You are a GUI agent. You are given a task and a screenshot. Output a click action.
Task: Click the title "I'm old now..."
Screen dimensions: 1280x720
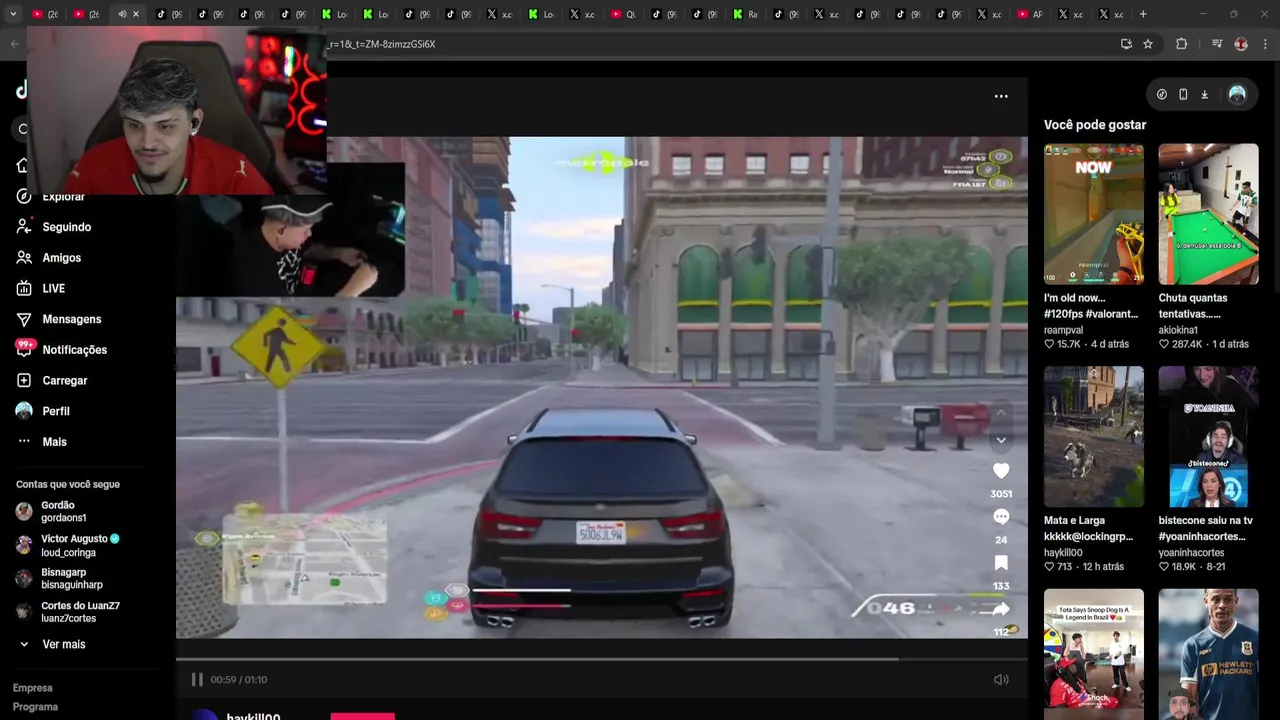[x=1075, y=298]
